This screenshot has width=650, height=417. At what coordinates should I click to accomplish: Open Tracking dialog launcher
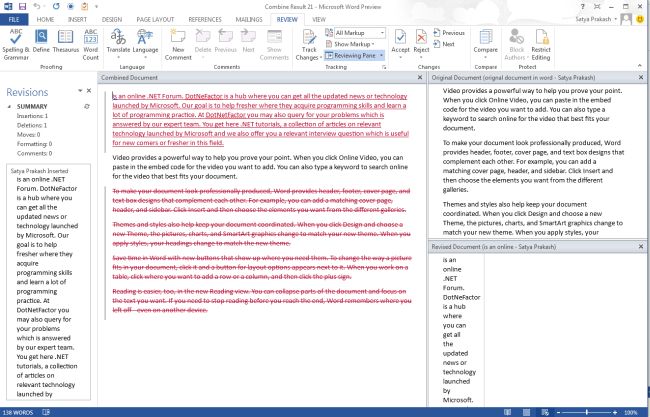[384, 67]
